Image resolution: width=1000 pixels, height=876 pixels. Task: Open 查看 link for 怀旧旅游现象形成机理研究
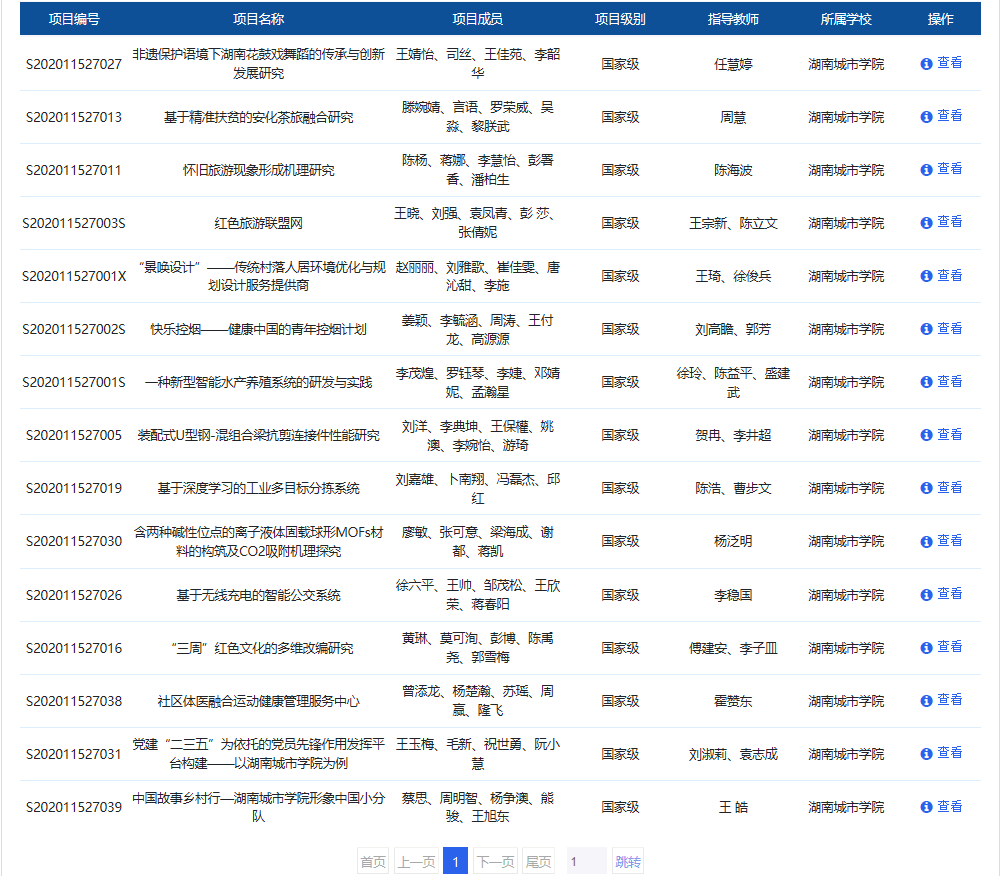pos(949,169)
